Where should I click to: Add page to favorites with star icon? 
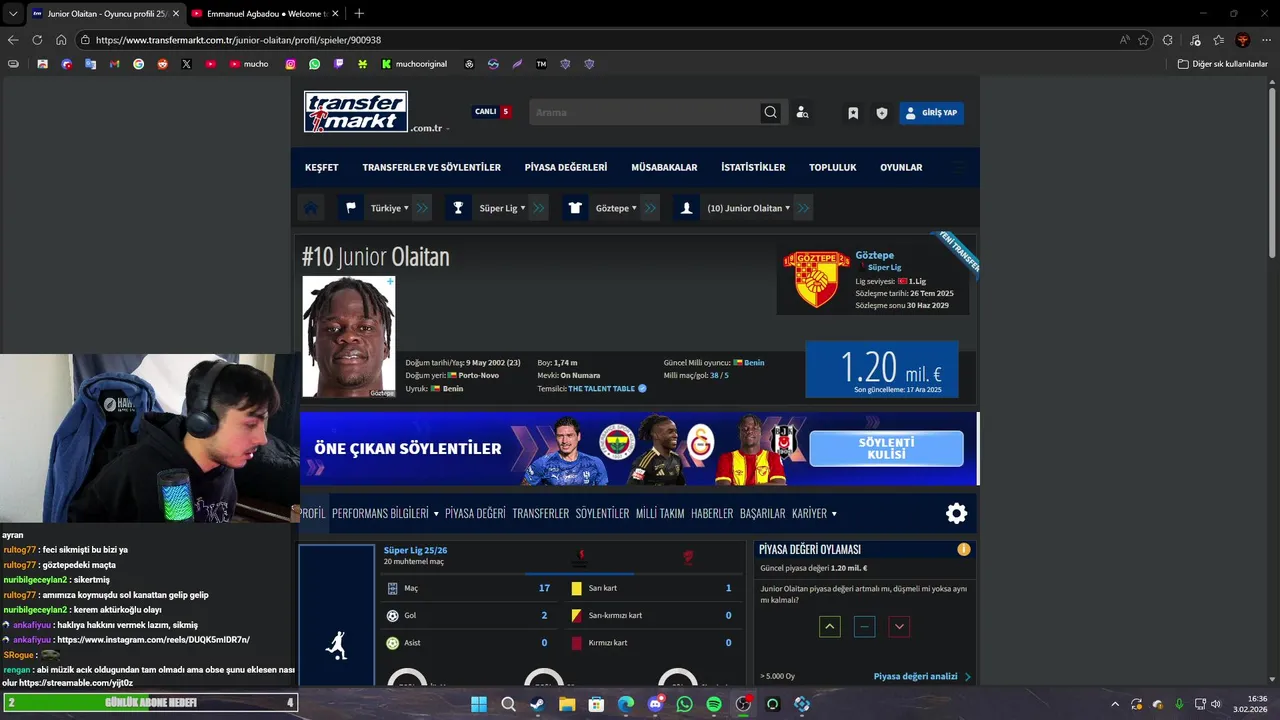tap(1143, 40)
